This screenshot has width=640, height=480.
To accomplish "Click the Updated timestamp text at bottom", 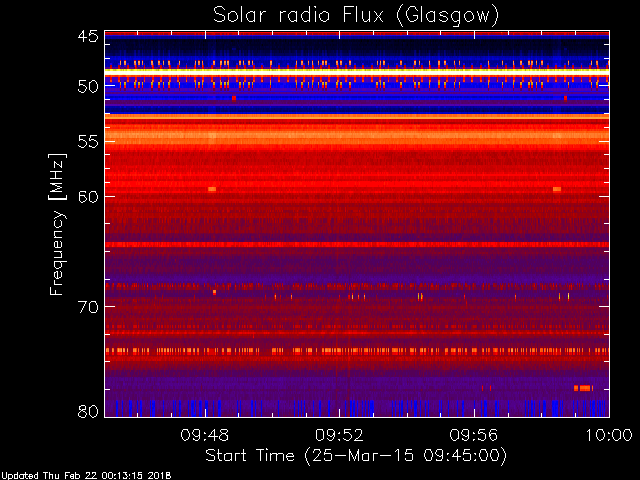I will pyautogui.click(x=86, y=476).
